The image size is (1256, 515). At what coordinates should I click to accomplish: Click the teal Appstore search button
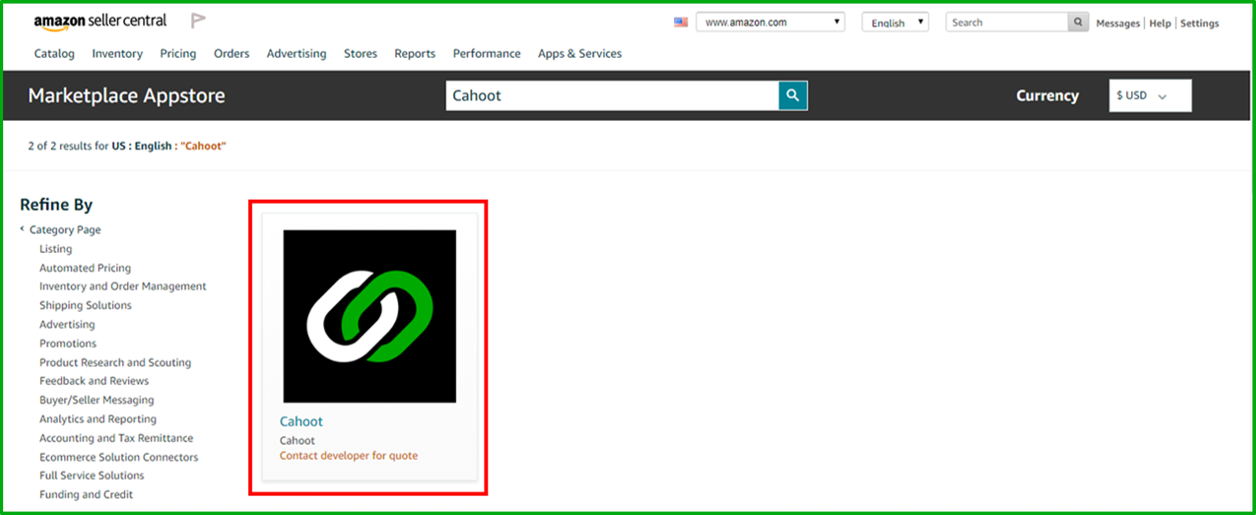point(793,96)
